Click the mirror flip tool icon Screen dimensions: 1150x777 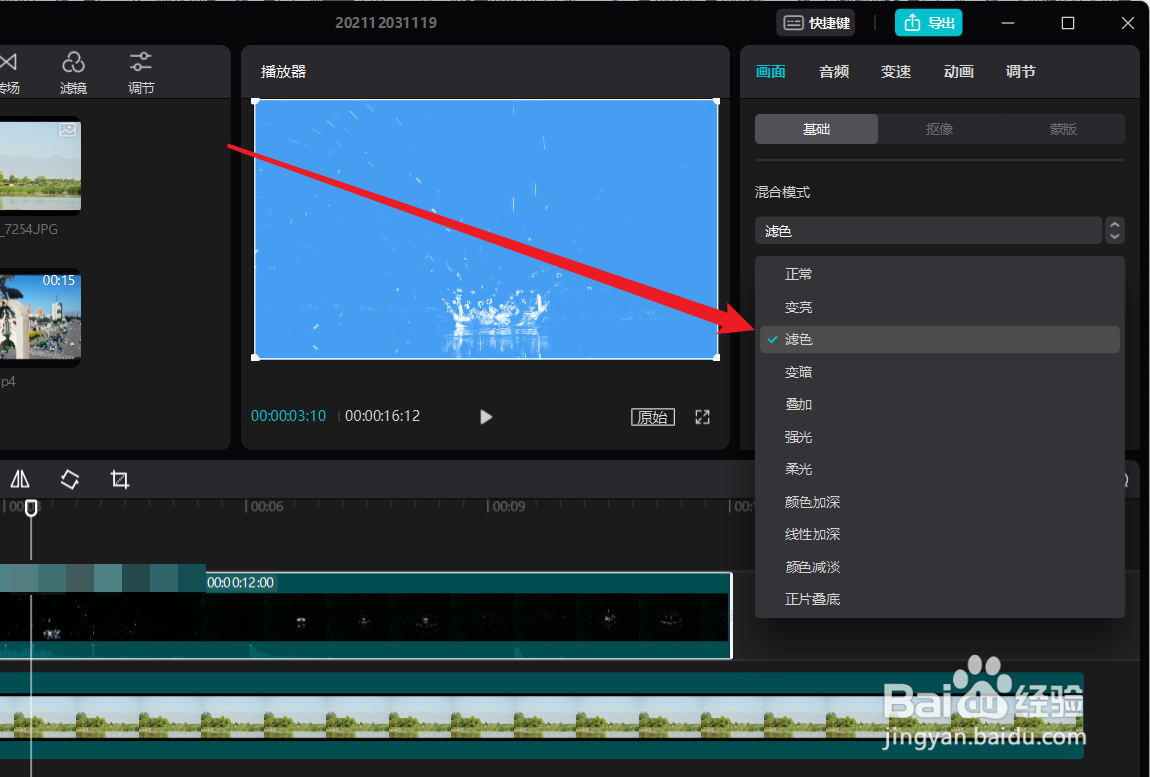coord(20,480)
